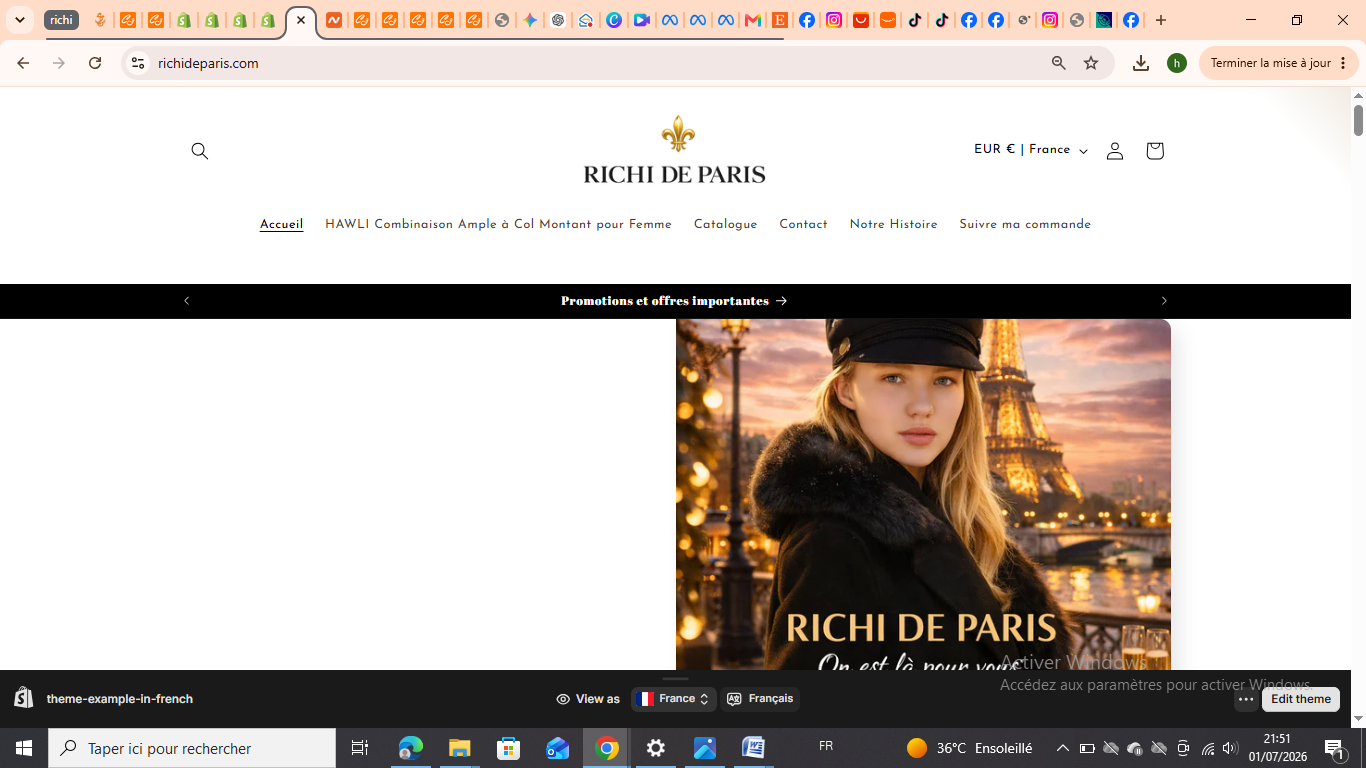
Task: Switch to the Gemini sparkle tab
Action: (530, 20)
